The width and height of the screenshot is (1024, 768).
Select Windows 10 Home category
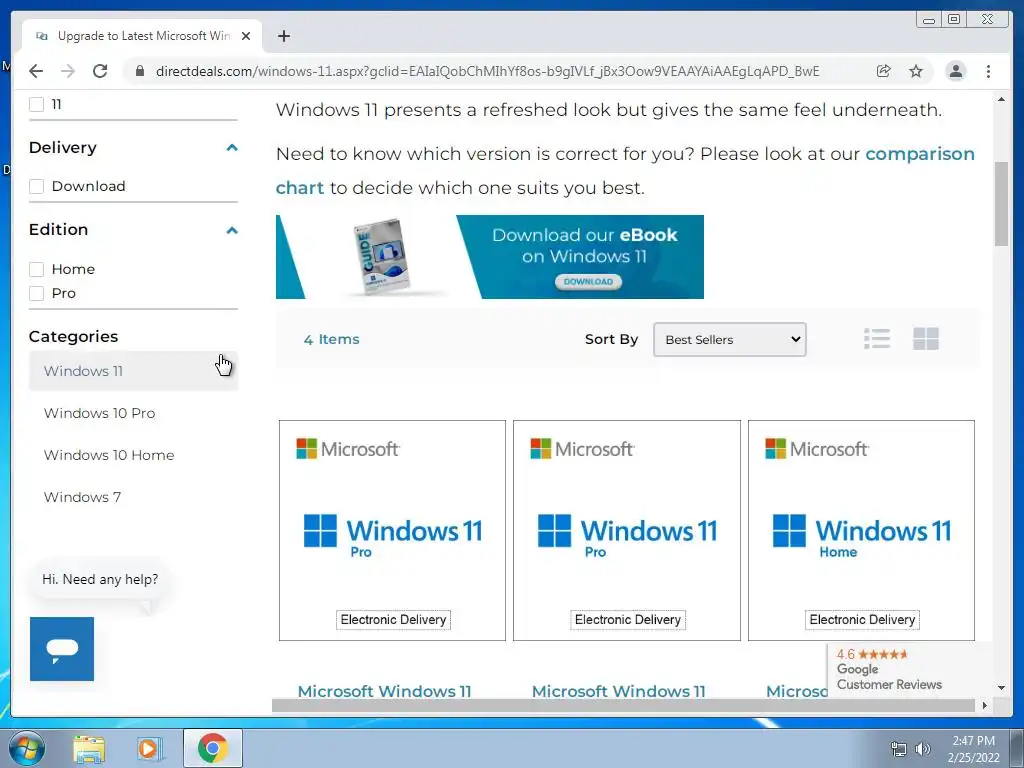pos(109,455)
